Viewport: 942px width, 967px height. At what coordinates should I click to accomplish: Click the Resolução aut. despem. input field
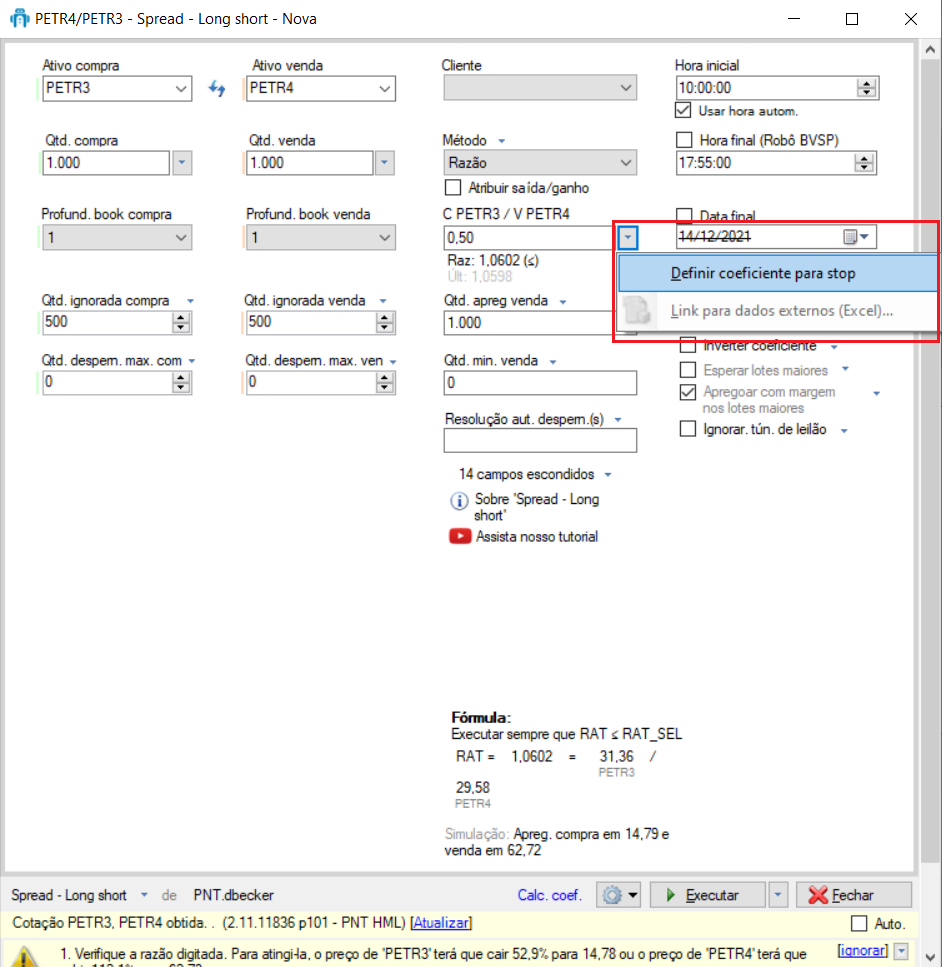pyautogui.click(x=540, y=440)
